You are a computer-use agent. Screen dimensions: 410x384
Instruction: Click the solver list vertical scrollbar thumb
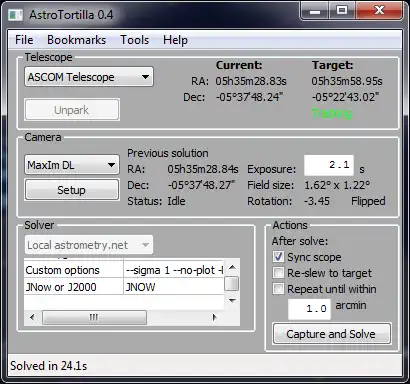click(x=232, y=284)
